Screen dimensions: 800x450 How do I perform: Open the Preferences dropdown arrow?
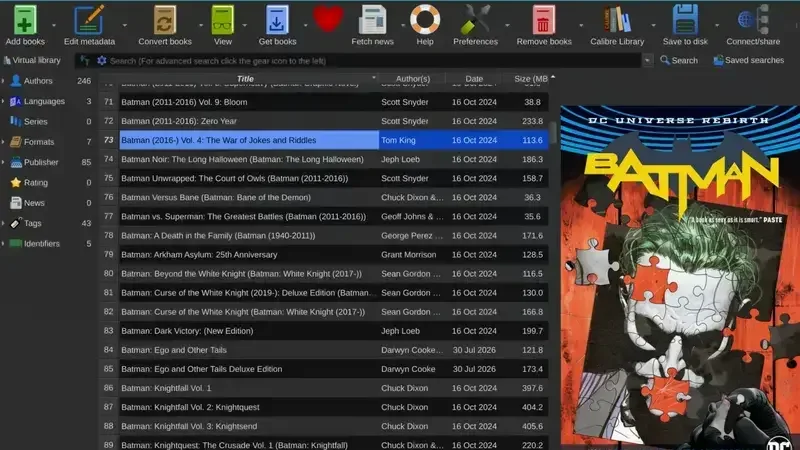pyautogui.click(x=507, y=24)
